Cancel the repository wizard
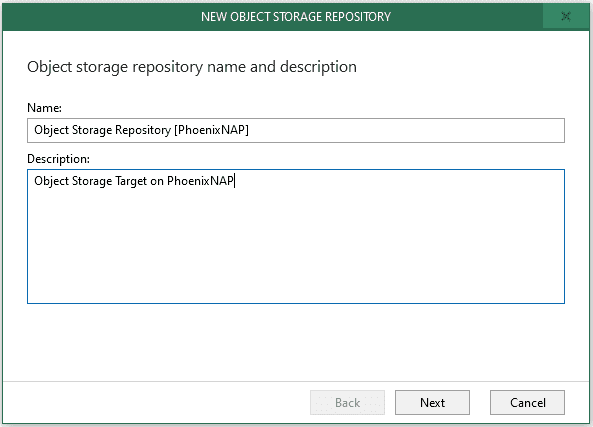This screenshot has width=593, height=427. (527, 402)
